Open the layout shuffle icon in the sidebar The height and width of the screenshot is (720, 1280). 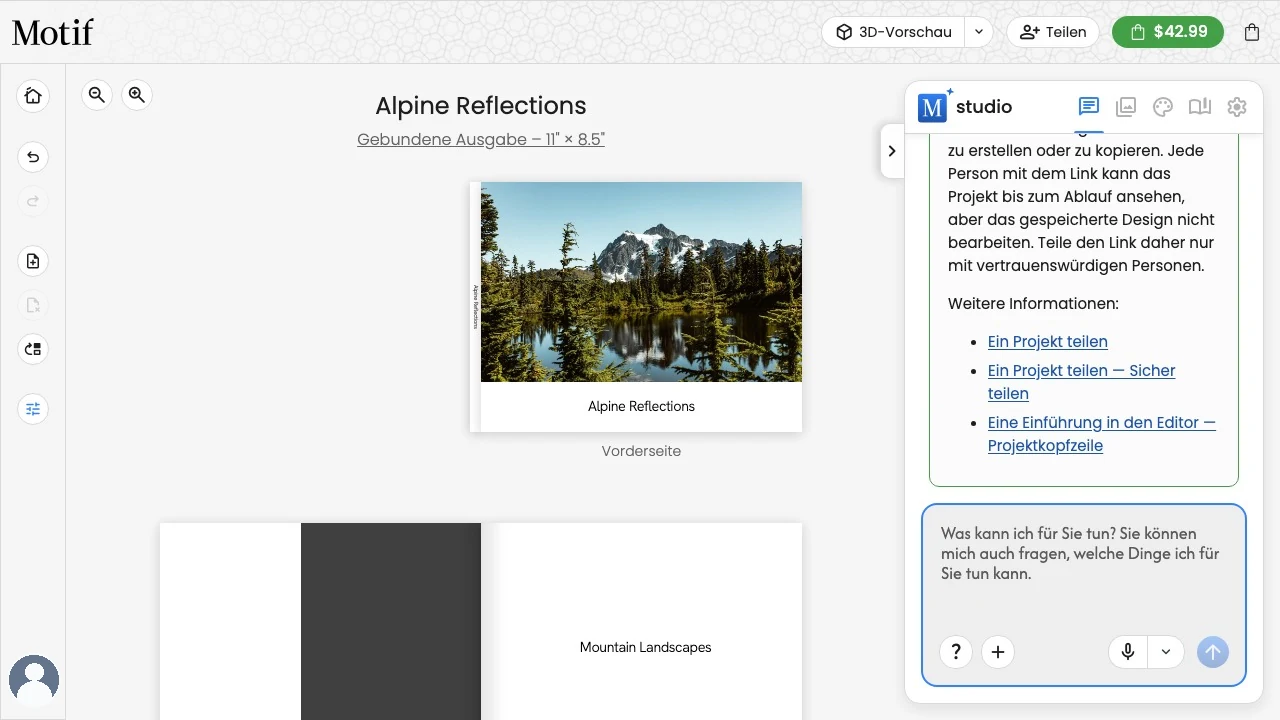tap(33, 349)
